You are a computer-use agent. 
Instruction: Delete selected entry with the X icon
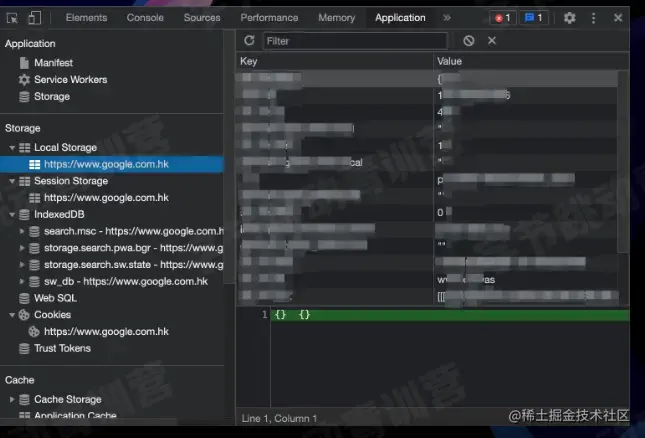click(x=492, y=40)
